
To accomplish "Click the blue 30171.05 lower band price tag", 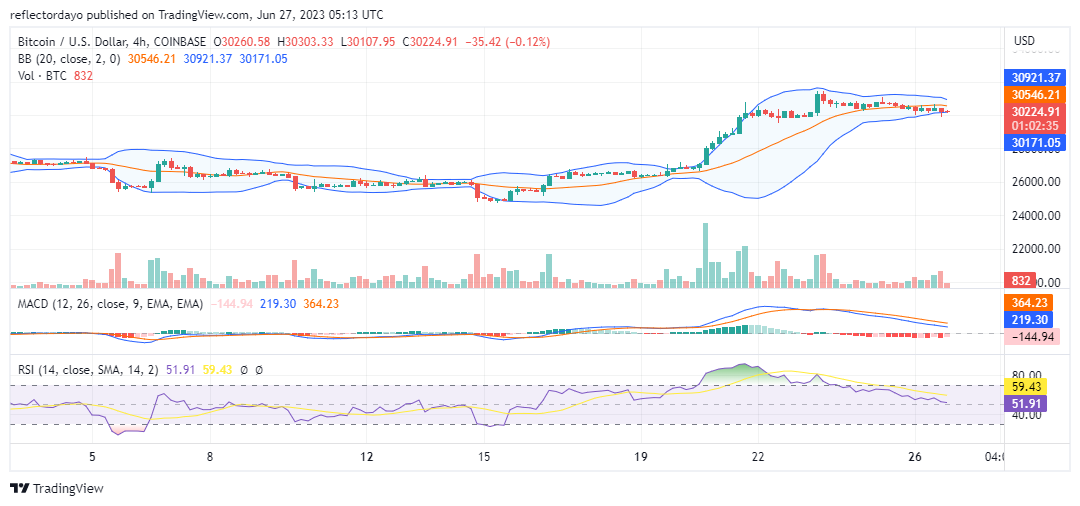I will [x=1036, y=143].
